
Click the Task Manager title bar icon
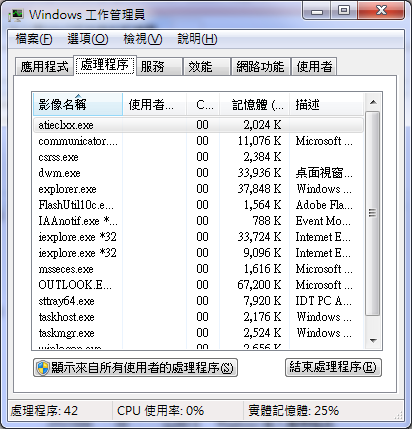(16, 15)
